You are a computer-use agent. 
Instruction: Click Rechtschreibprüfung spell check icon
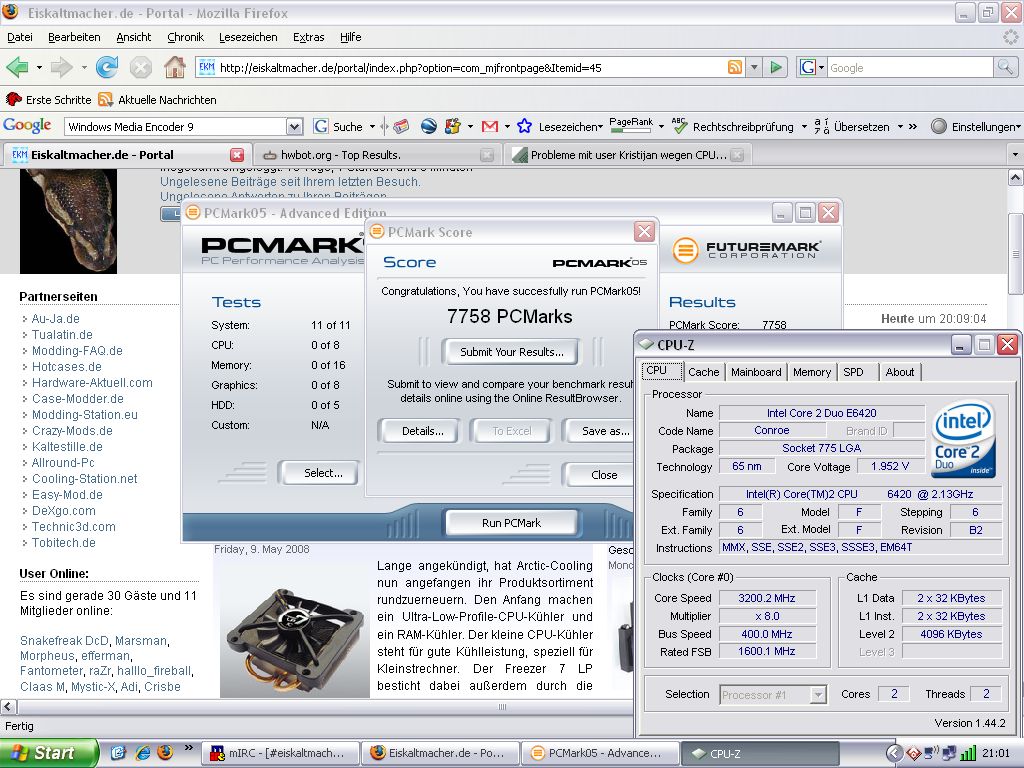tap(679, 125)
